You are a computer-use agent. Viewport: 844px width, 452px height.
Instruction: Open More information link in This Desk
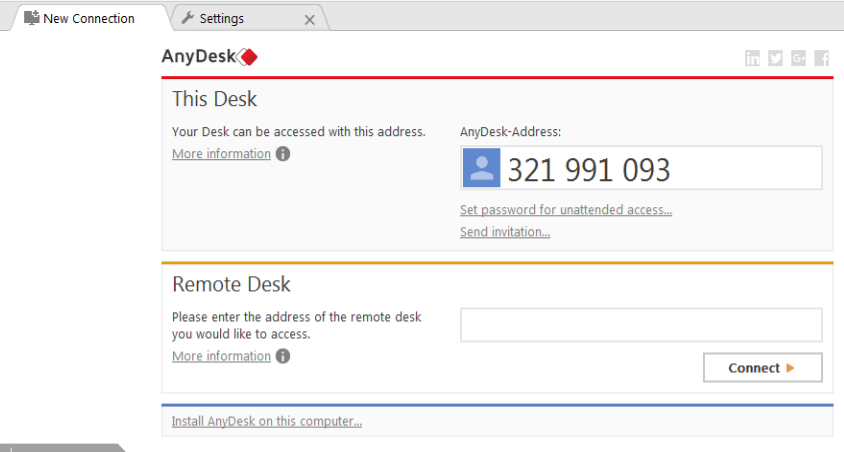(x=221, y=154)
